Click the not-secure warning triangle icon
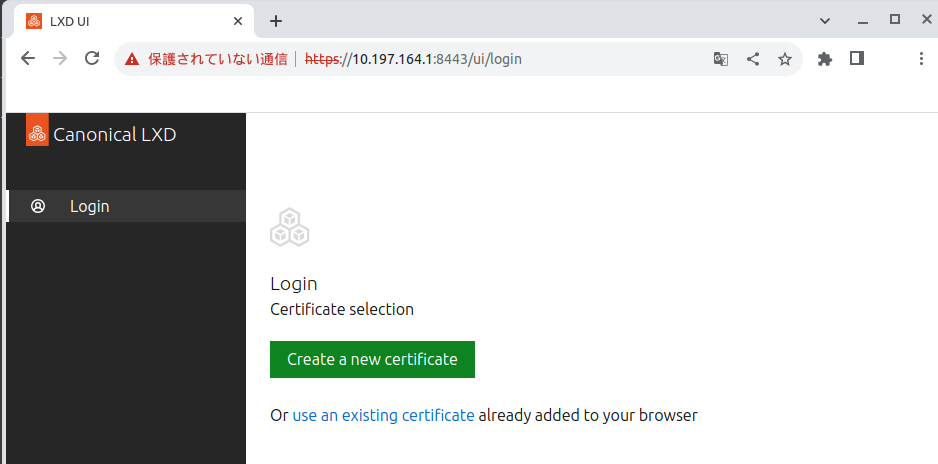The height and width of the screenshot is (464, 938). [132, 59]
